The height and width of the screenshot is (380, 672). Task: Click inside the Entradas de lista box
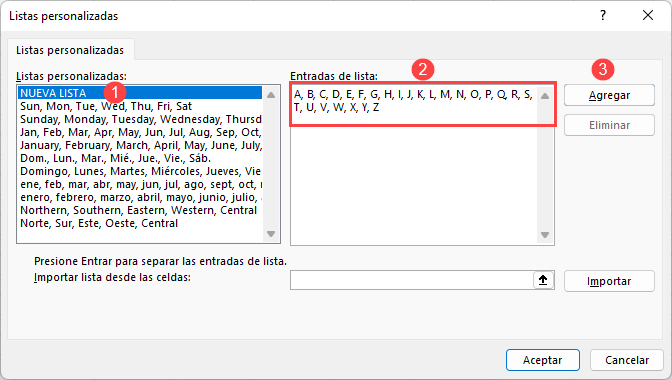pyautogui.click(x=414, y=165)
